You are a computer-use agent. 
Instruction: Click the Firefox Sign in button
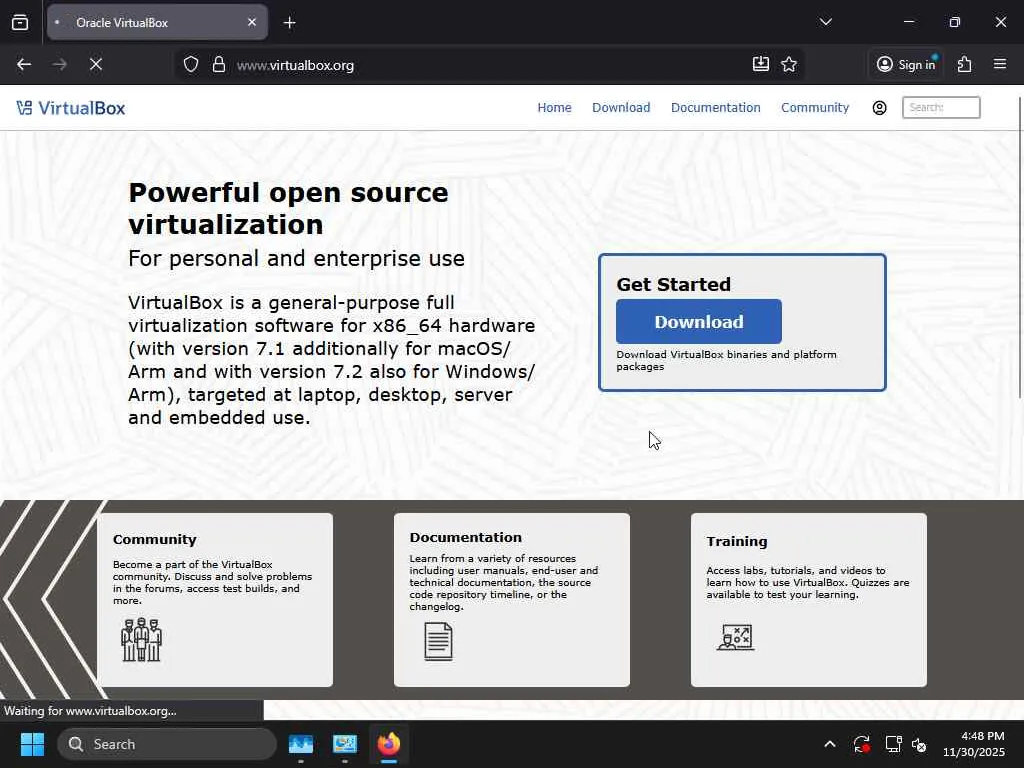906,64
